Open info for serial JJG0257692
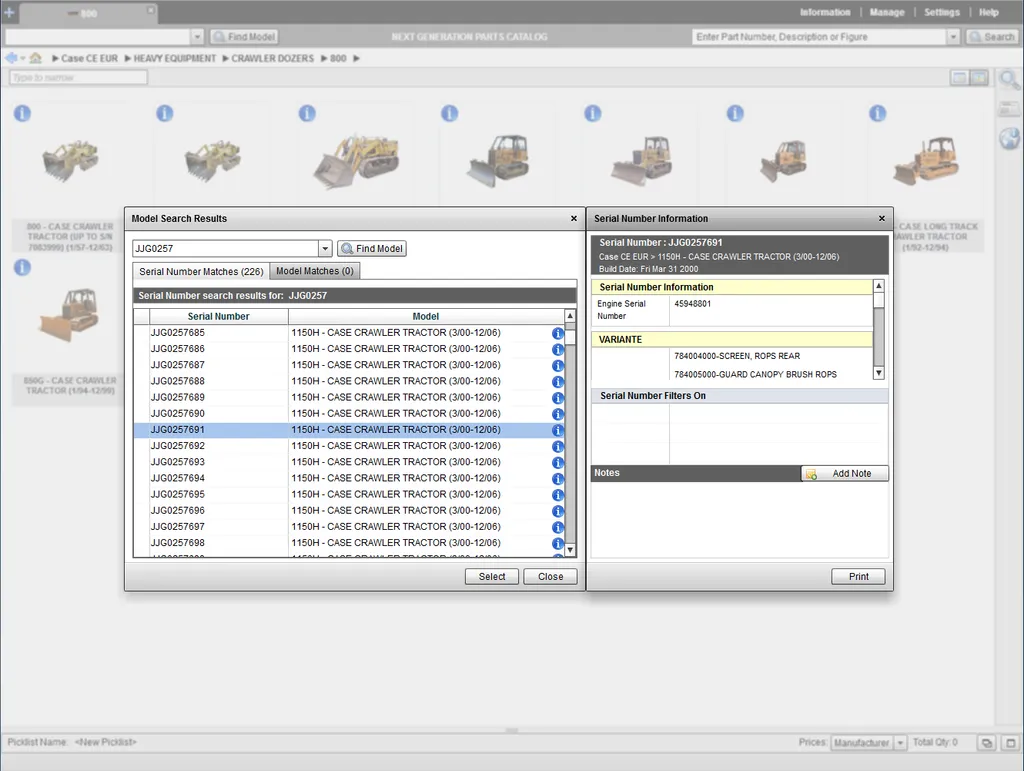 tap(558, 447)
